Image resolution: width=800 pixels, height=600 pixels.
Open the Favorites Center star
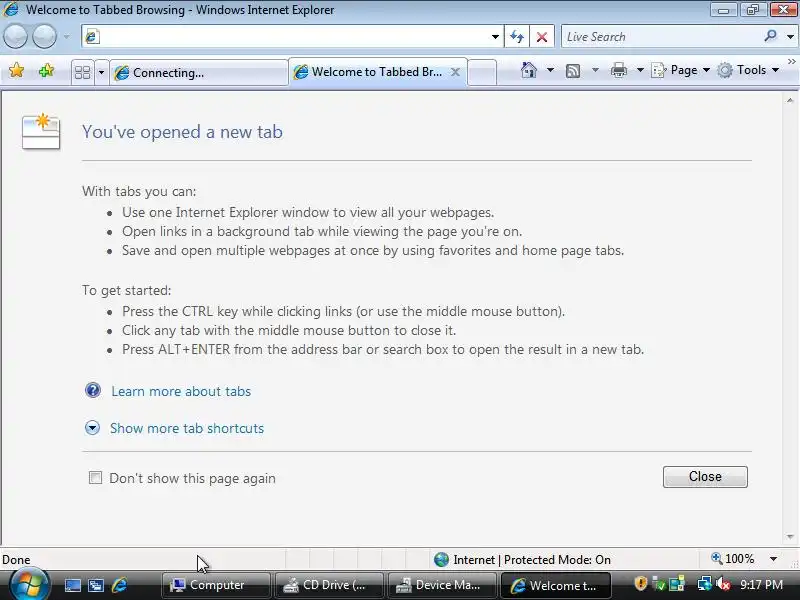[17, 70]
